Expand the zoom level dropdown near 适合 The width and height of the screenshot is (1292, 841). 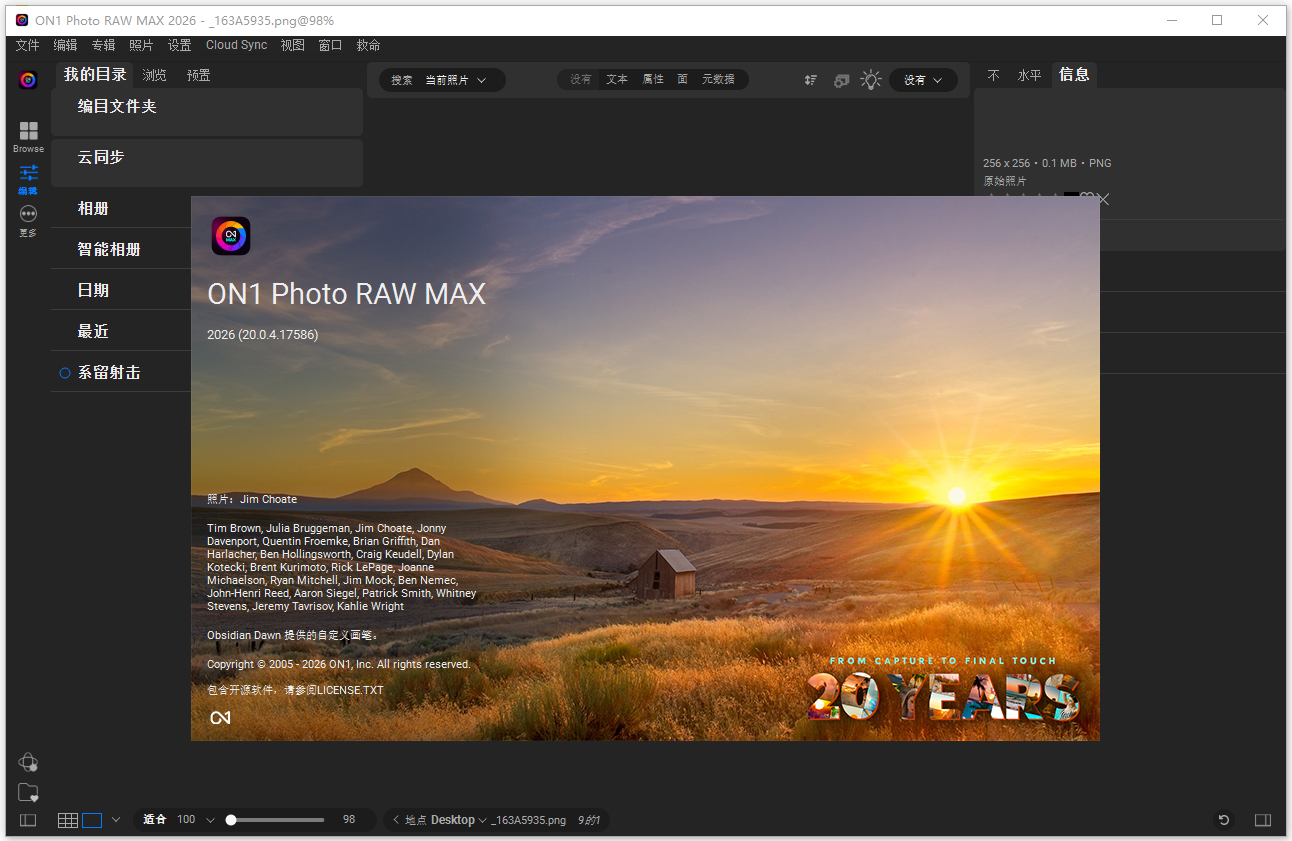210,820
